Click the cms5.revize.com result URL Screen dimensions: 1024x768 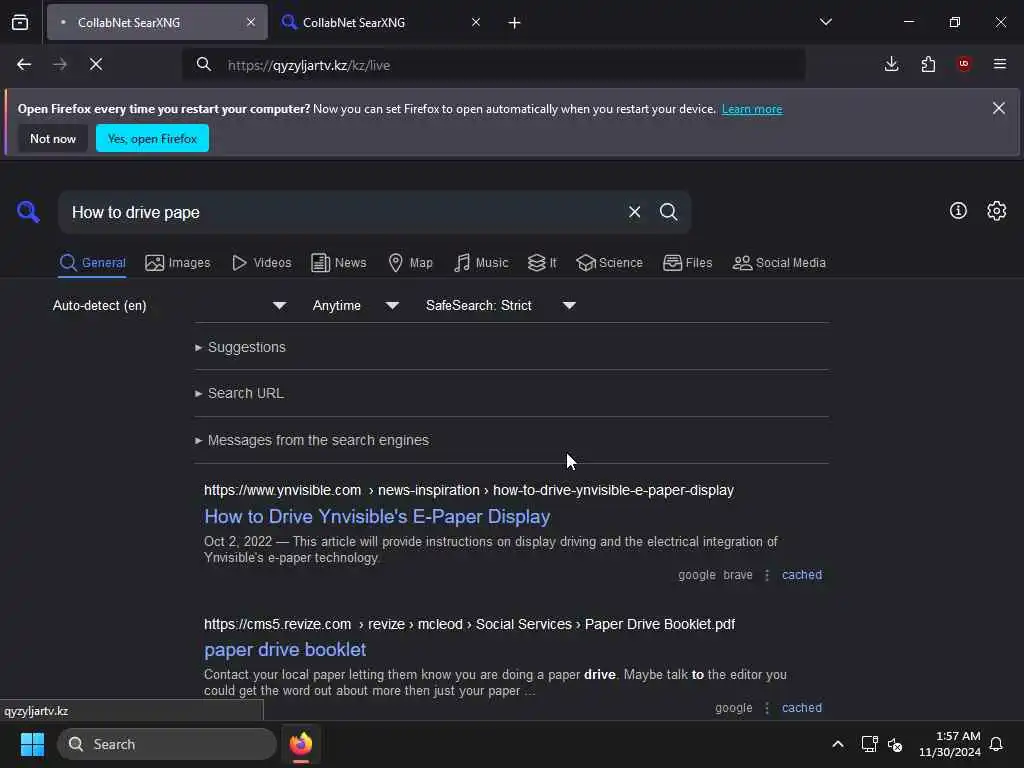click(x=470, y=624)
